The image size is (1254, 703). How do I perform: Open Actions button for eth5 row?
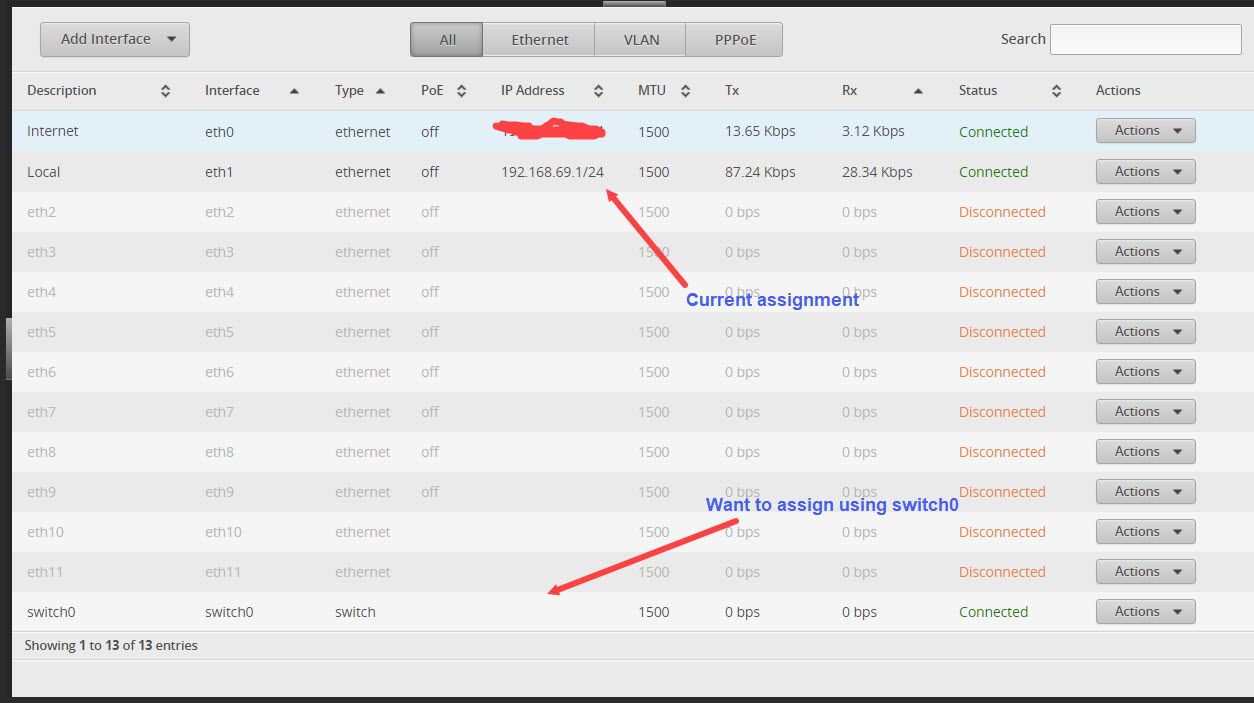pyautogui.click(x=1145, y=332)
